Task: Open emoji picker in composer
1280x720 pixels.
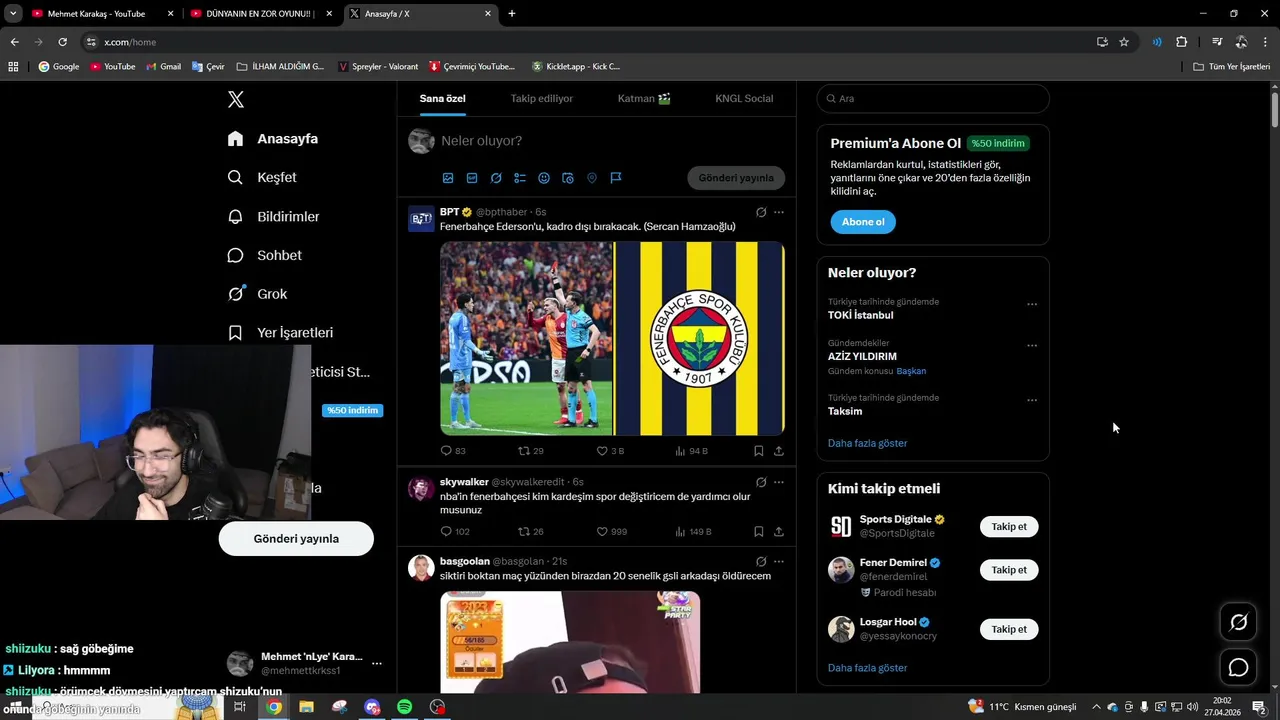Action: click(x=544, y=178)
